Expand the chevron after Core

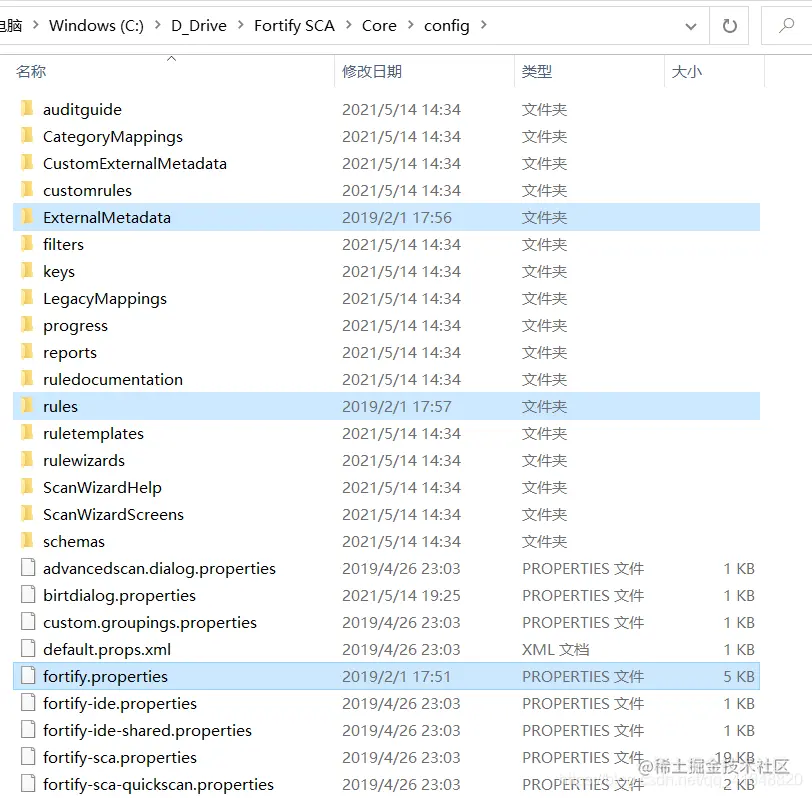pyautogui.click(x=410, y=25)
